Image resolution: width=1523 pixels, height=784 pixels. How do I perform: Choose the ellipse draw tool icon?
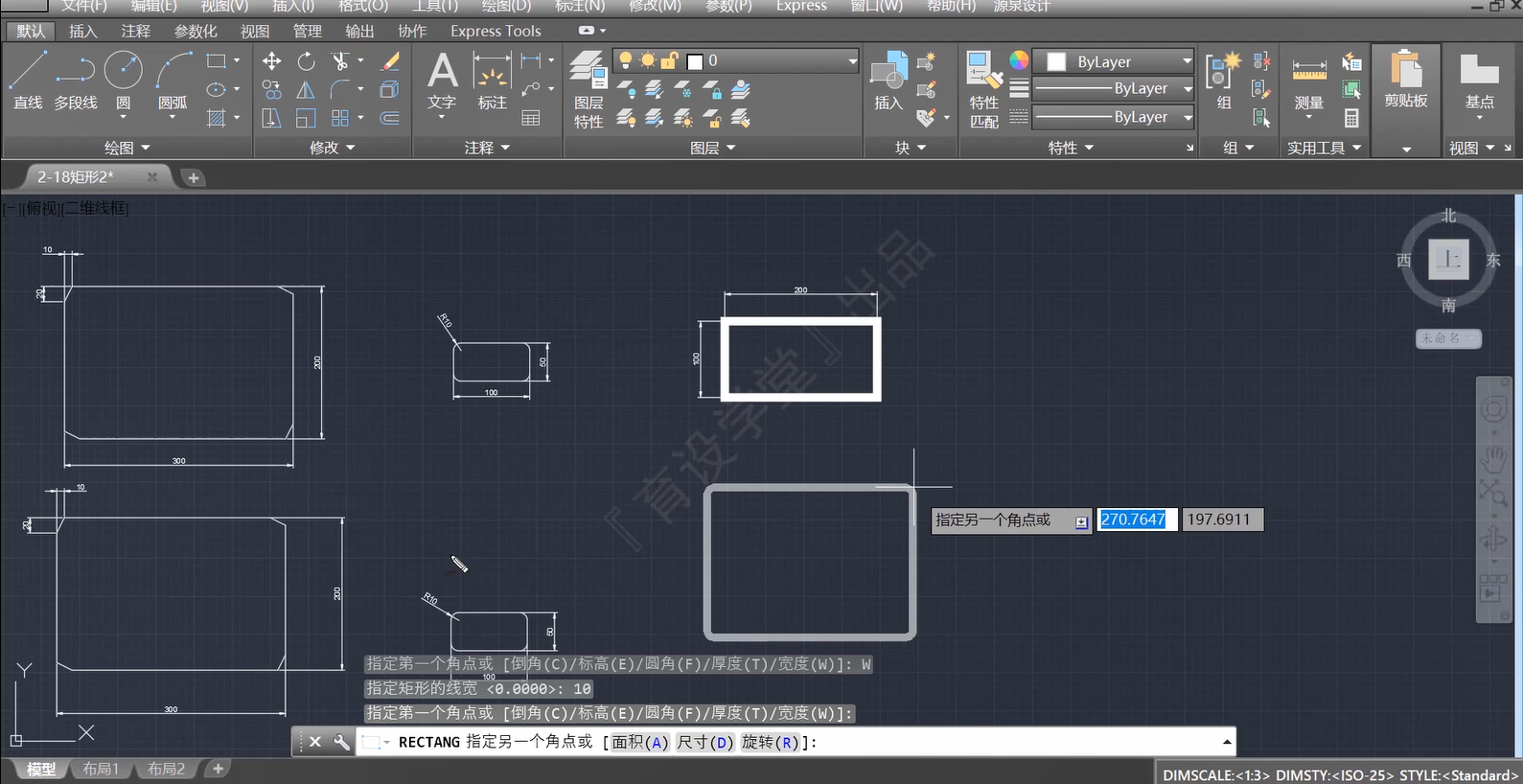(217, 90)
